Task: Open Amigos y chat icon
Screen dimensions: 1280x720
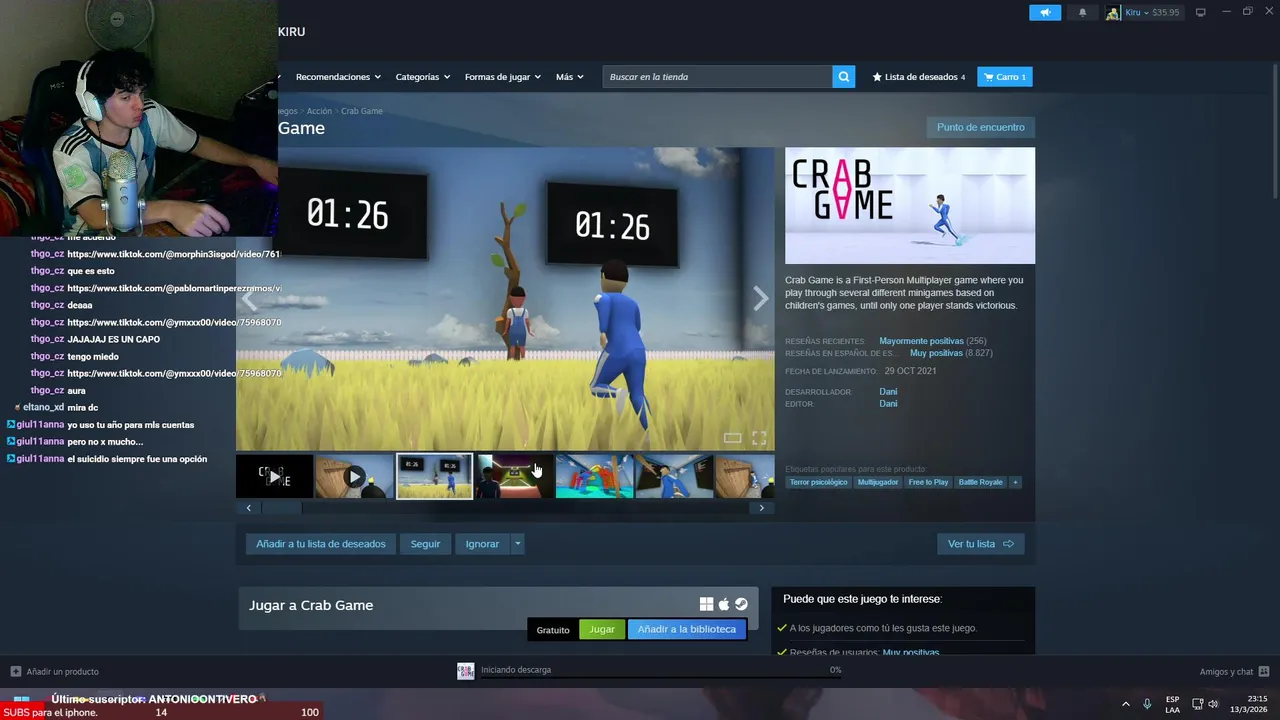Action: [1264, 671]
